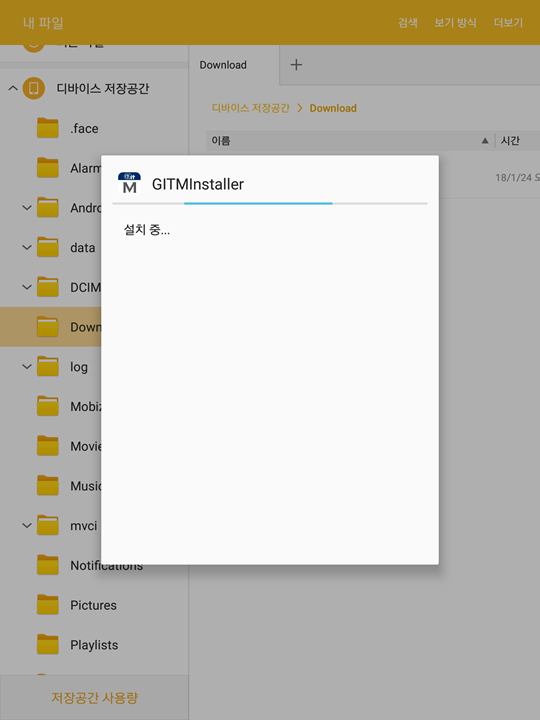The image size is (540, 720).
Task: Sort by the 이름 column header
Action: [x=221, y=141]
